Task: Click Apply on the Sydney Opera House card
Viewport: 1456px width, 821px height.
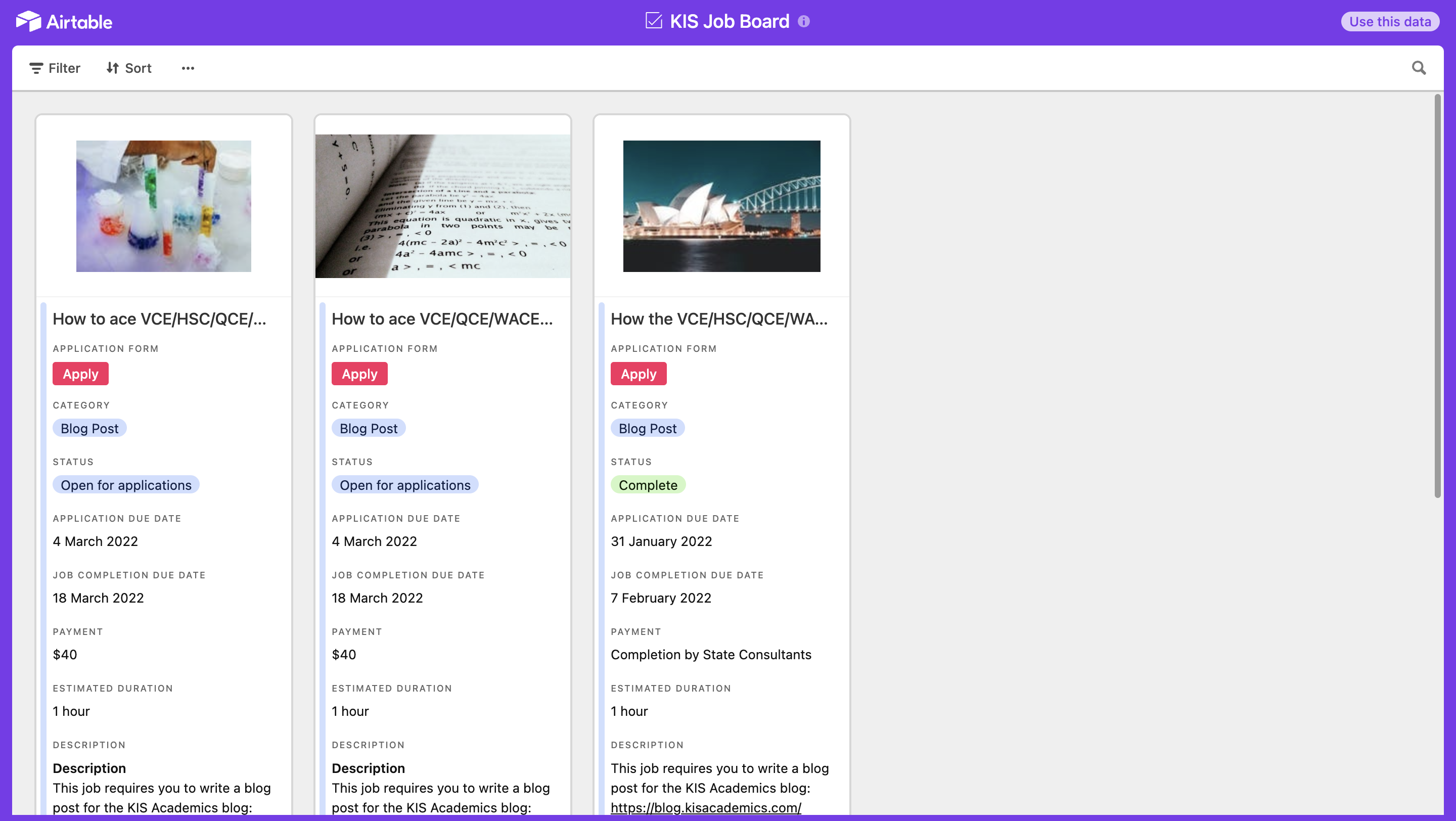Action: [638, 374]
